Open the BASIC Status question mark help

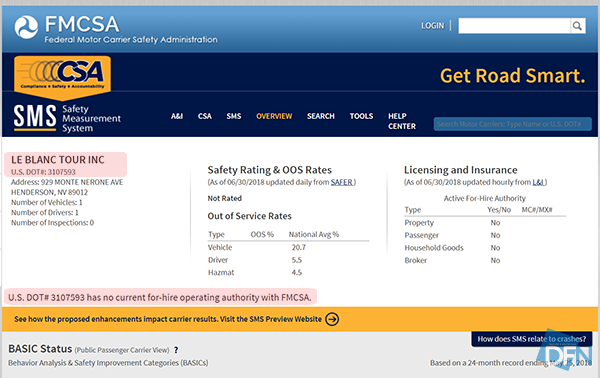[176, 350]
